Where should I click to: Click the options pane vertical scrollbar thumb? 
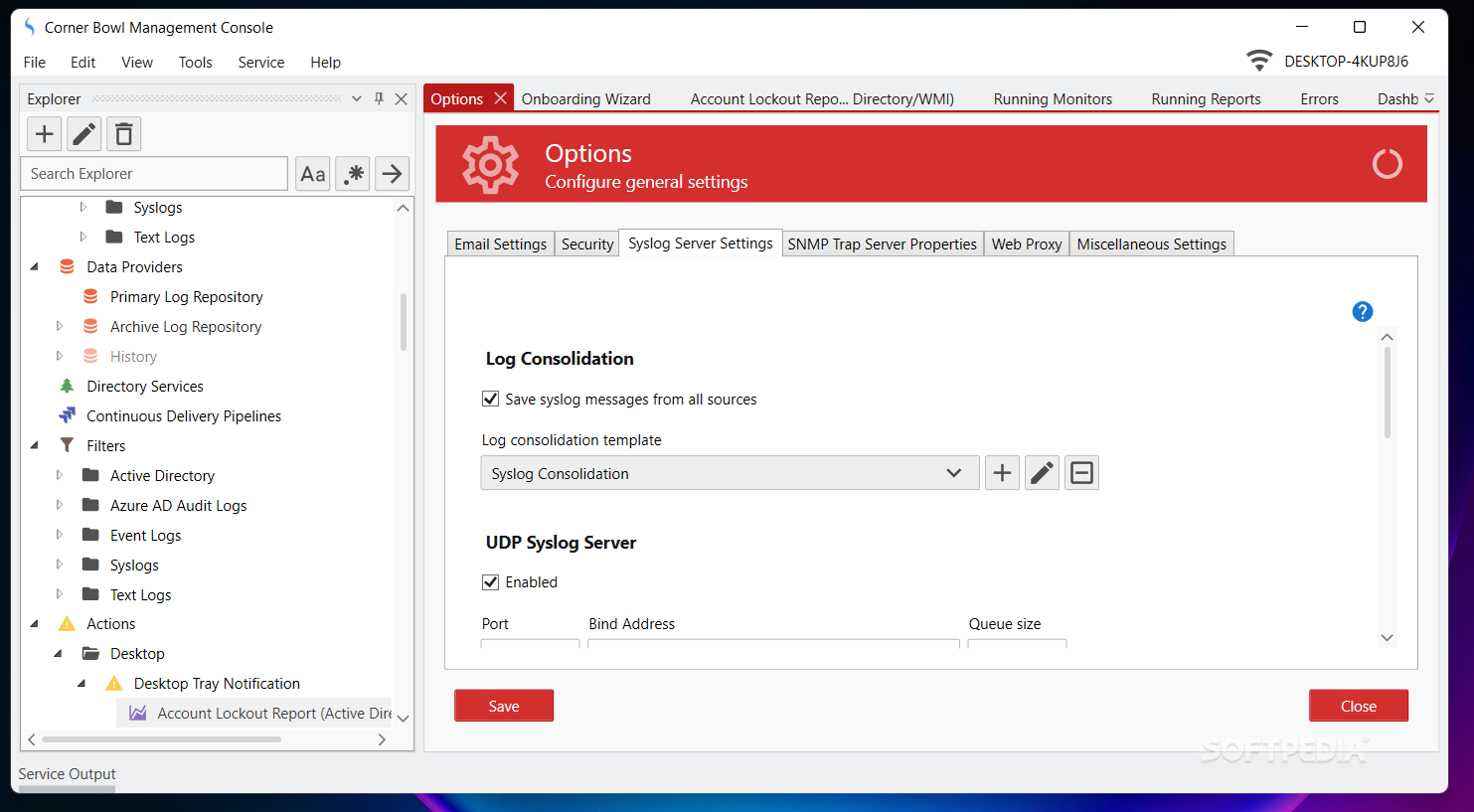click(x=1387, y=393)
